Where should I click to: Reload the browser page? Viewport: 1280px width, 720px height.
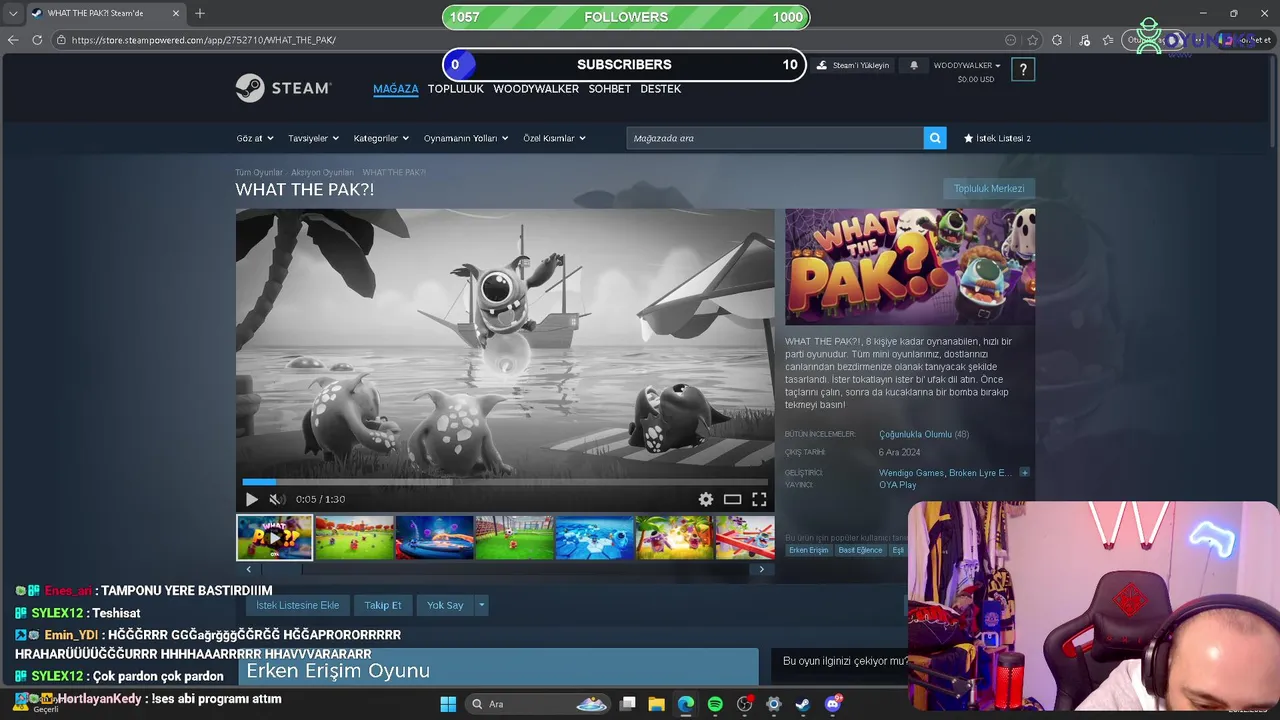[37, 40]
